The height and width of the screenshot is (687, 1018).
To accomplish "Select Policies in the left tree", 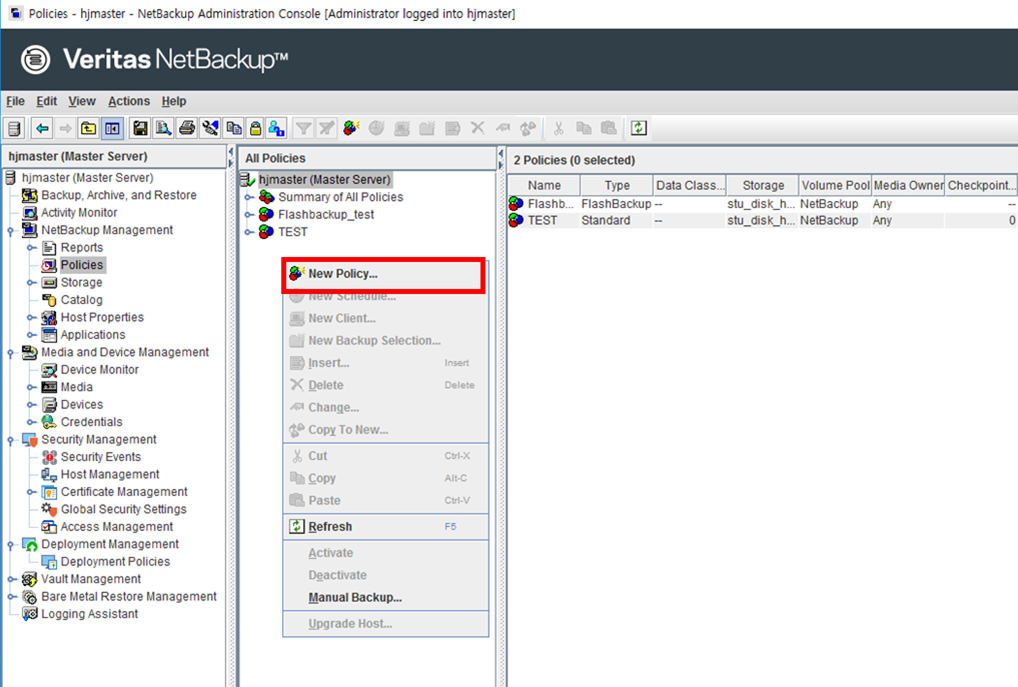I will (x=82, y=265).
